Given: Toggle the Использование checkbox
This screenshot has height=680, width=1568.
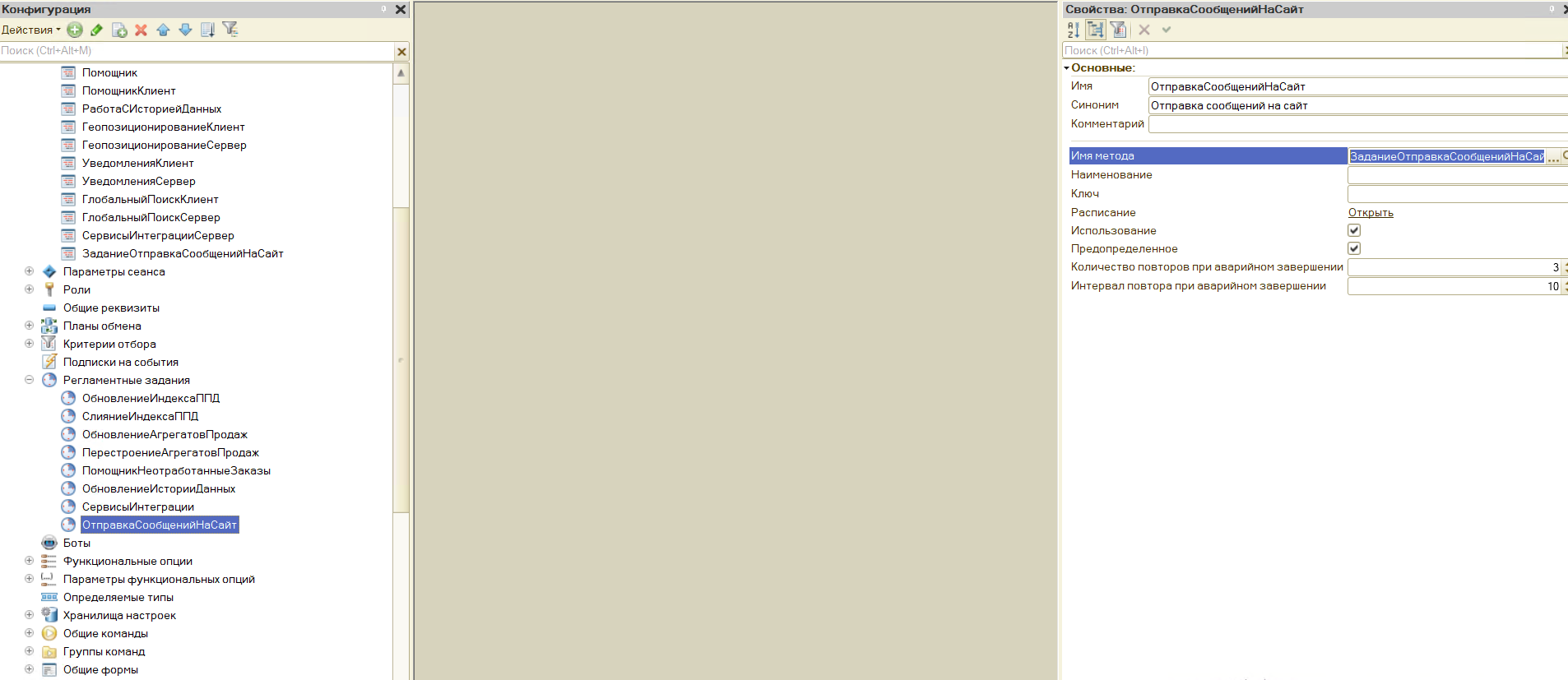Looking at the screenshot, I should [x=1354, y=230].
